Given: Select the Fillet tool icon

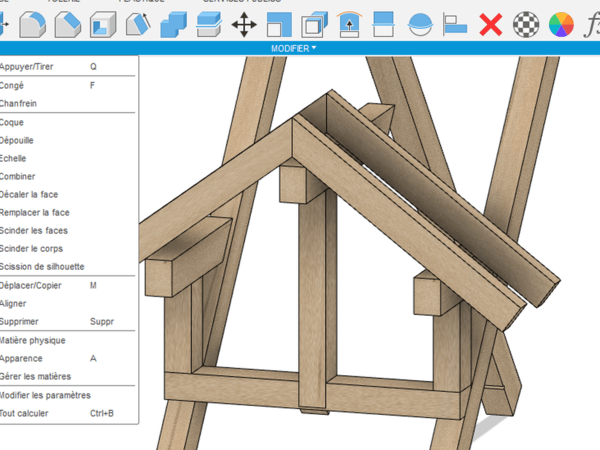Looking at the screenshot, I should (x=33, y=24).
